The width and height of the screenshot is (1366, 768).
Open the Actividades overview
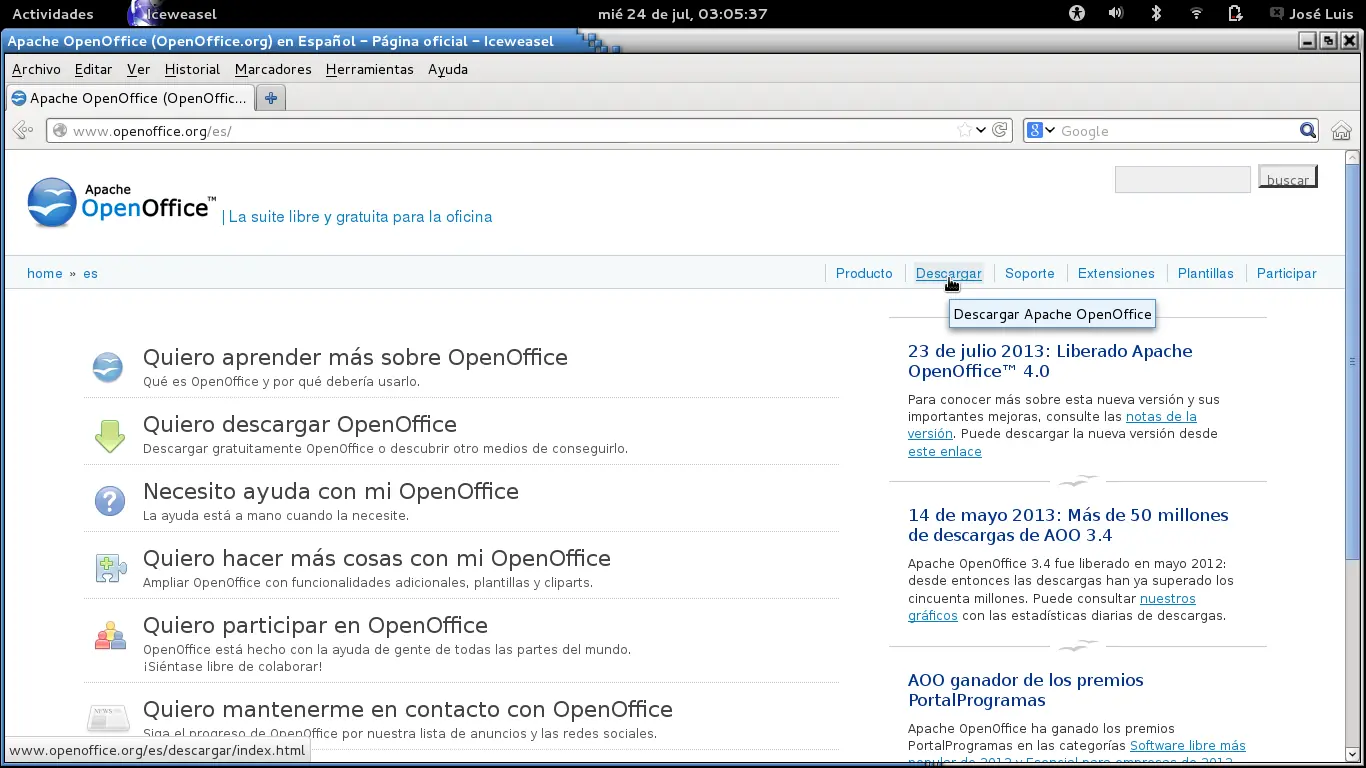52,14
